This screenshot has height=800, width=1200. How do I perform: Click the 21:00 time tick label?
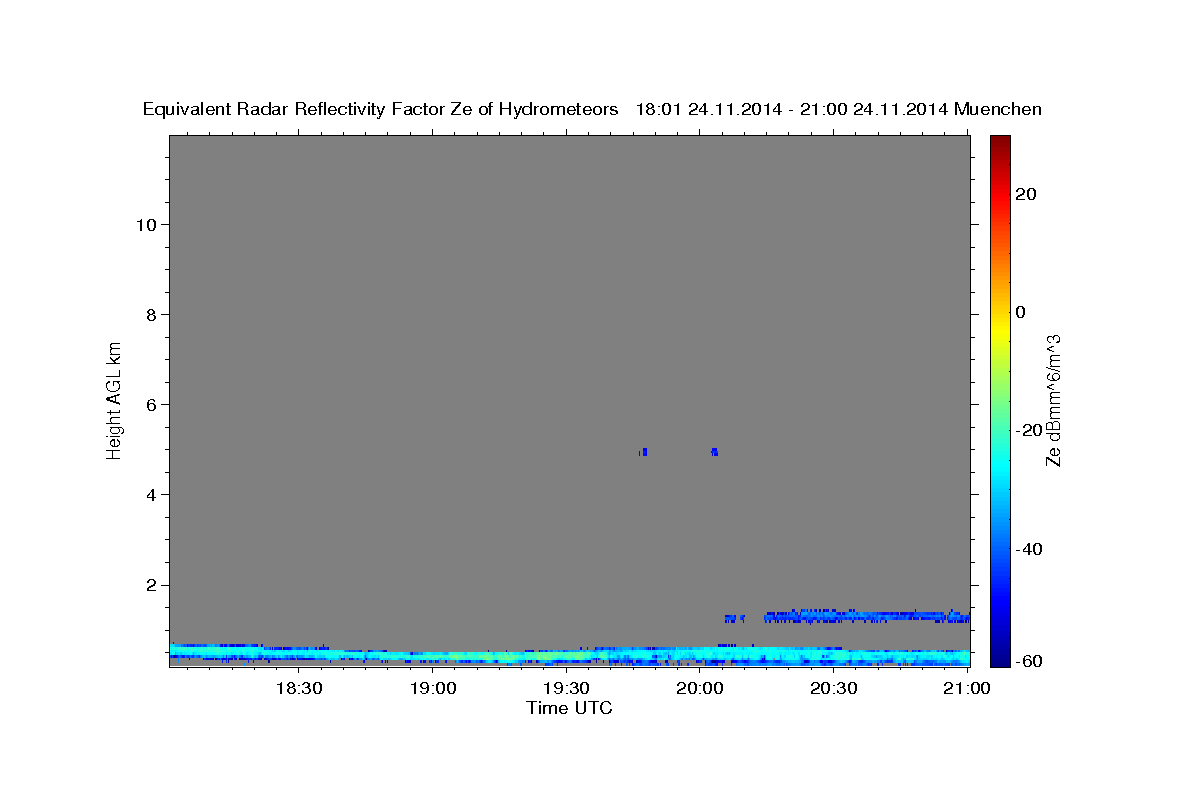point(966,688)
